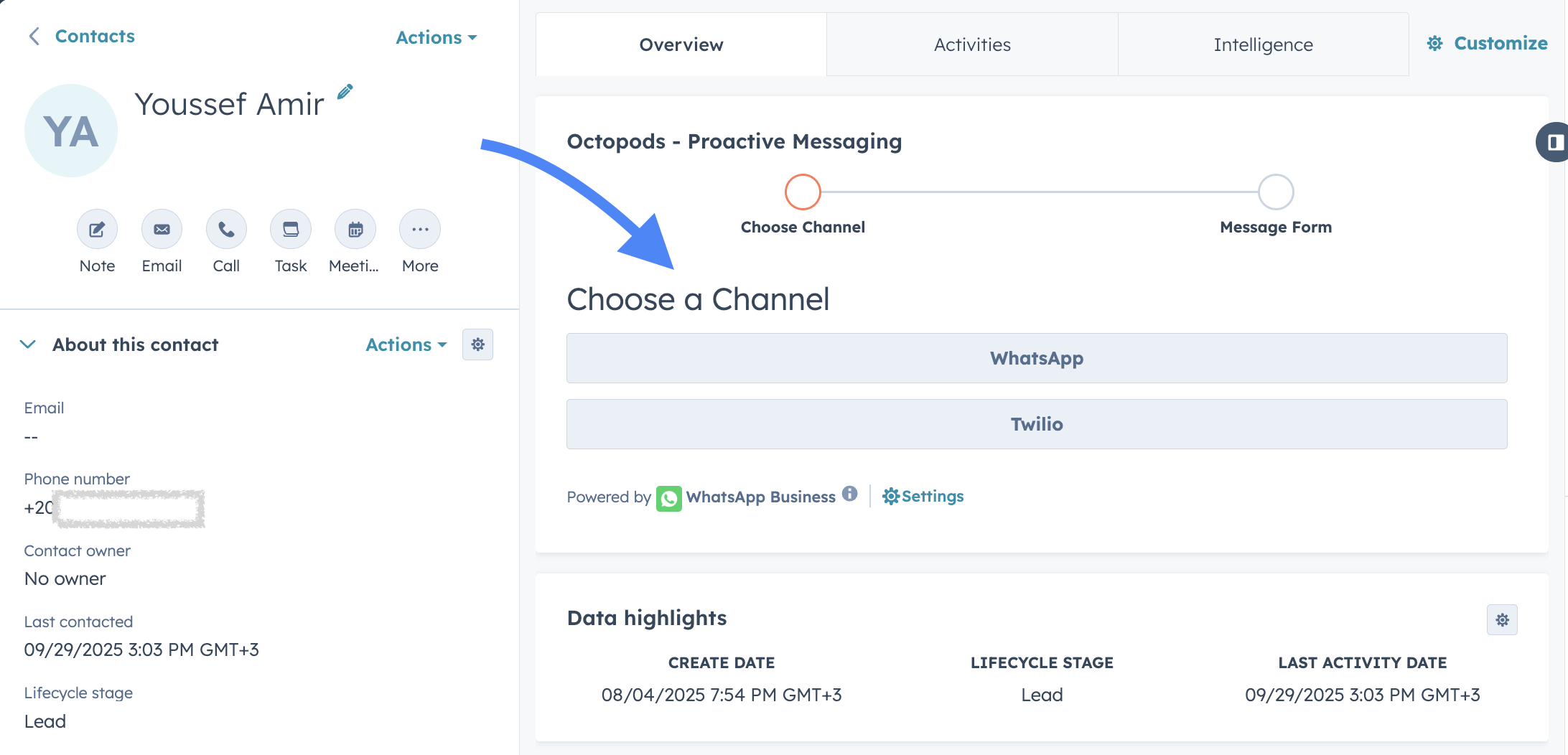1568x755 pixels.
Task: Start a call with phone icon
Action: (x=226, y=230)
